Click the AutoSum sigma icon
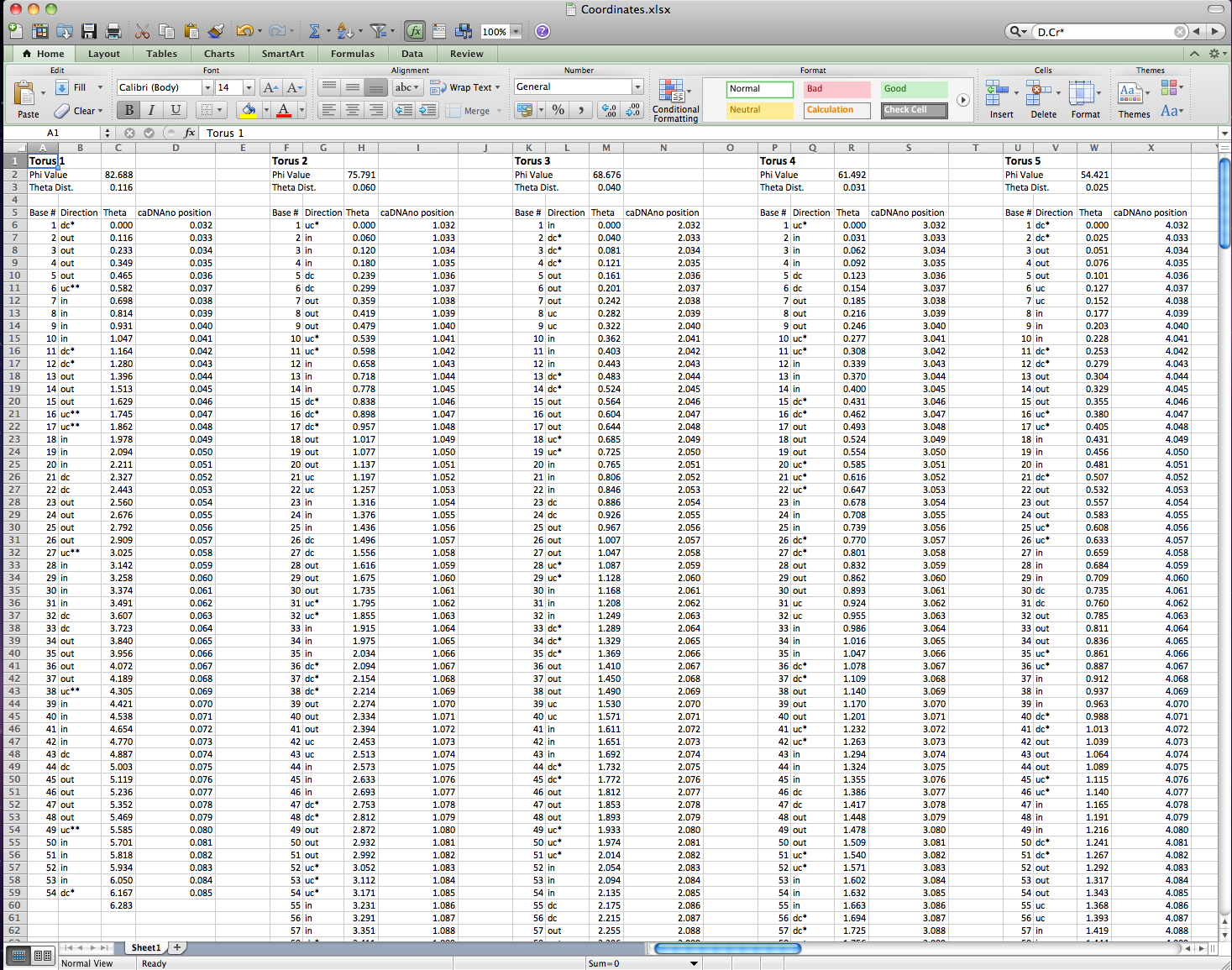The width and height of the screenshot is (1232, 970). [314, 32]
